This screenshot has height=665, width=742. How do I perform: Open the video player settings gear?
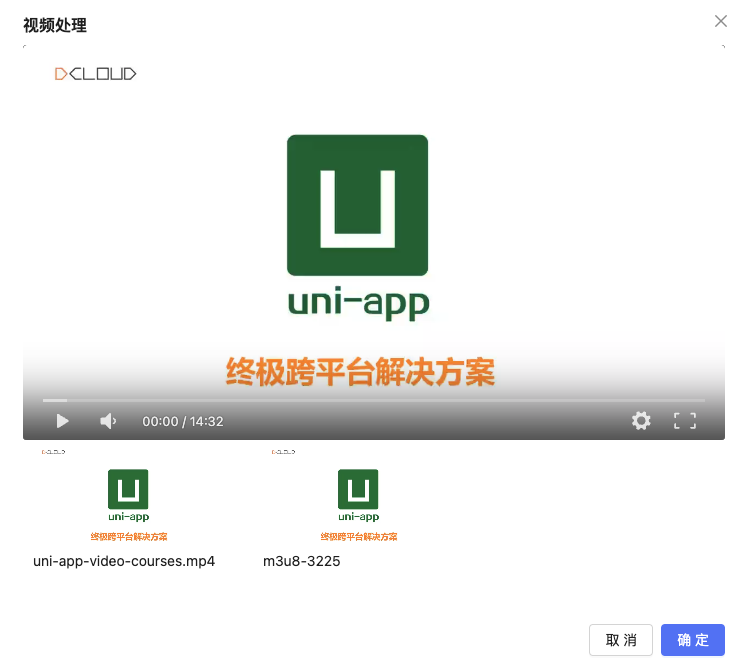[641, 421]
